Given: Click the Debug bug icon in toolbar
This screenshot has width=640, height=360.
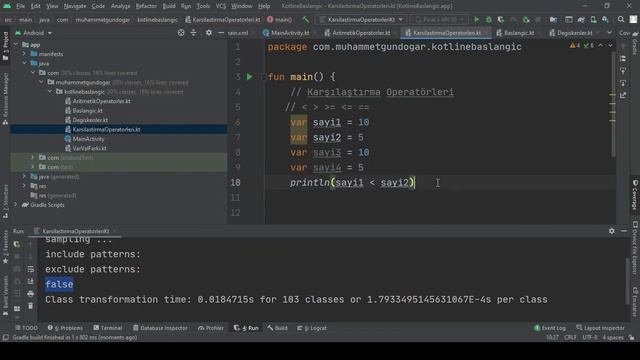Looking at the screenshot, I should 489,19.
